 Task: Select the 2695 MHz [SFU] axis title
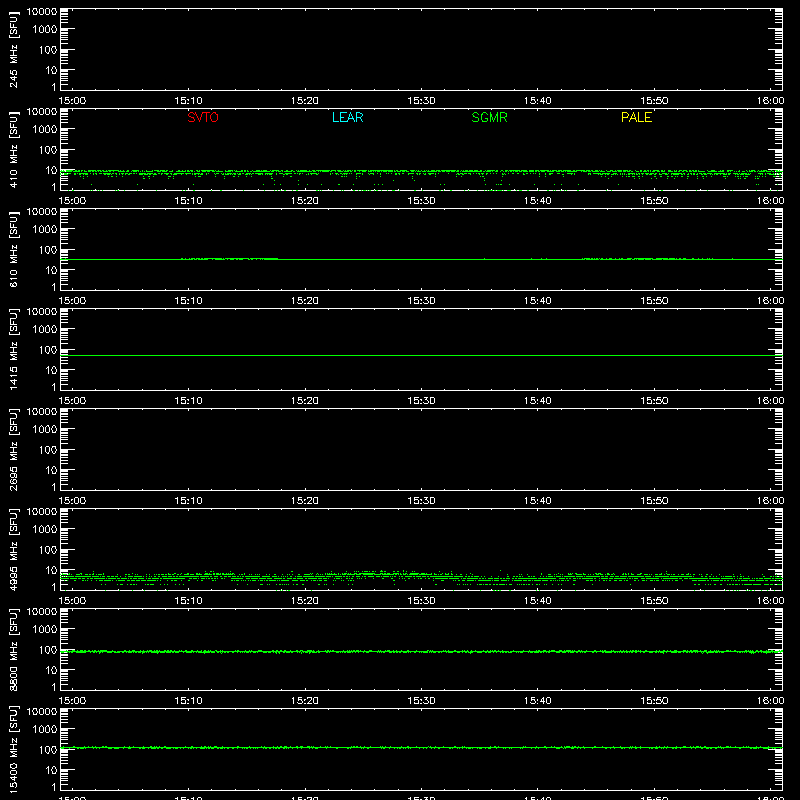coord(13,449)
